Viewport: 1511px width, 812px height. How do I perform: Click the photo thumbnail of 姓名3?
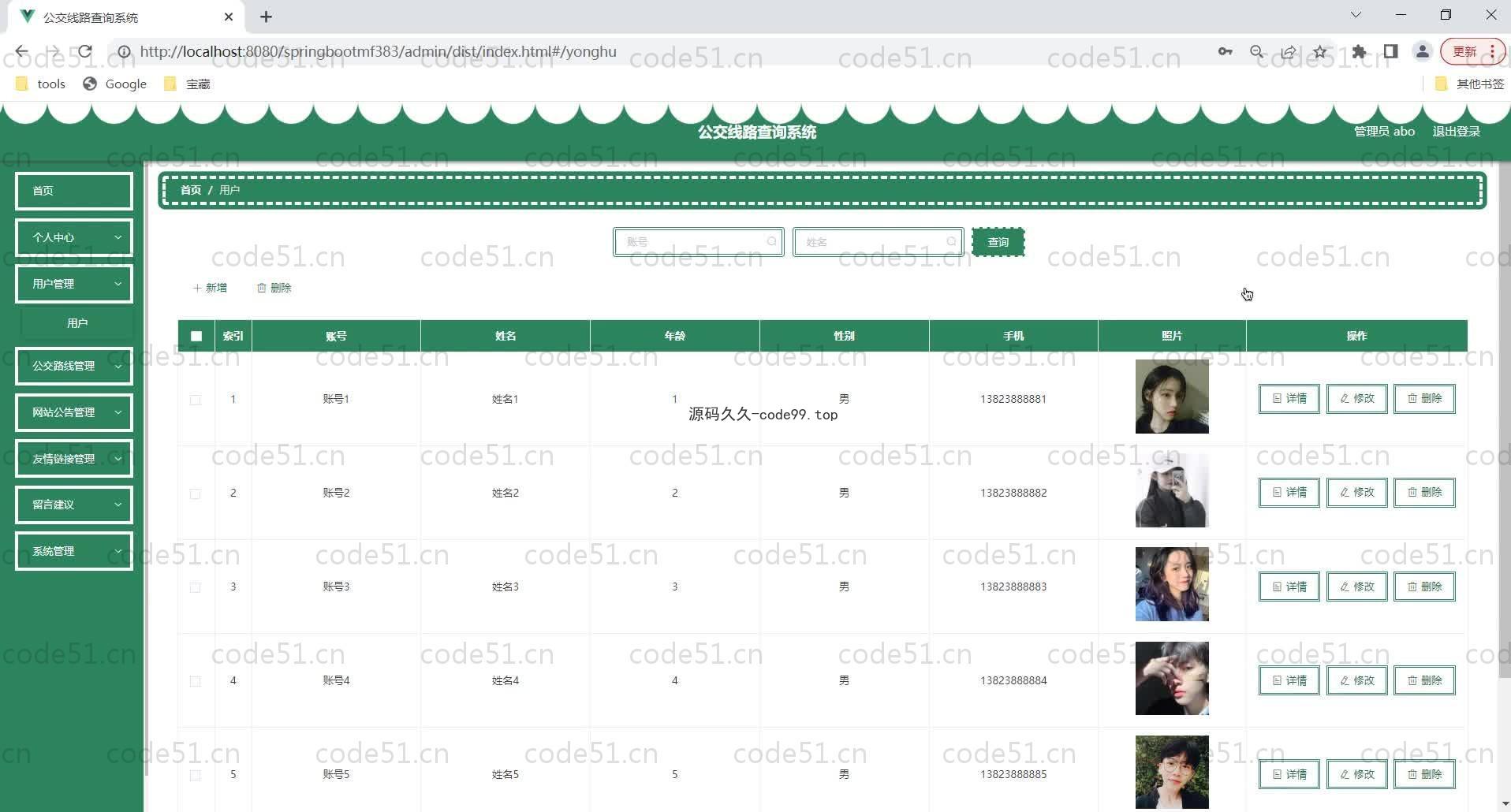tap(1172, 584)
